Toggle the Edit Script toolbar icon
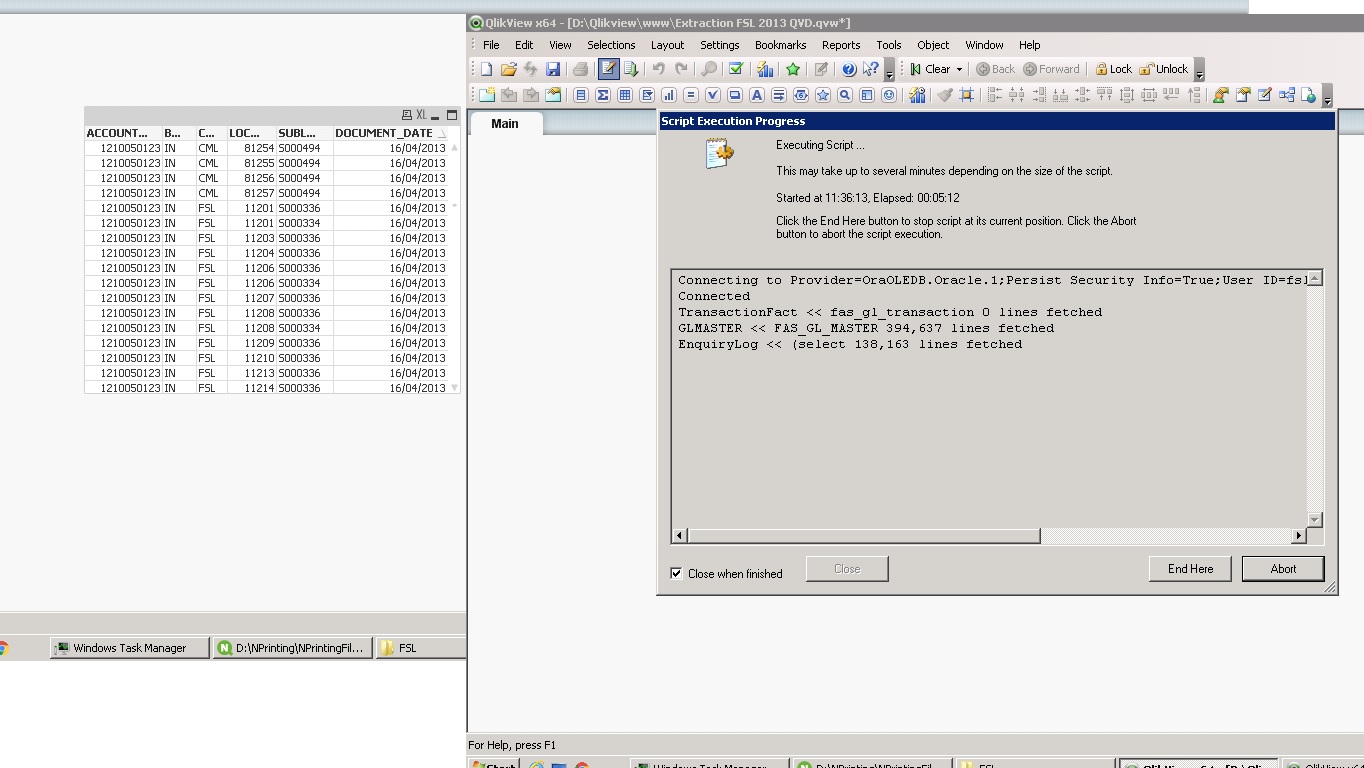This screenshot has width=1364, height=768. tap(608, 69)
